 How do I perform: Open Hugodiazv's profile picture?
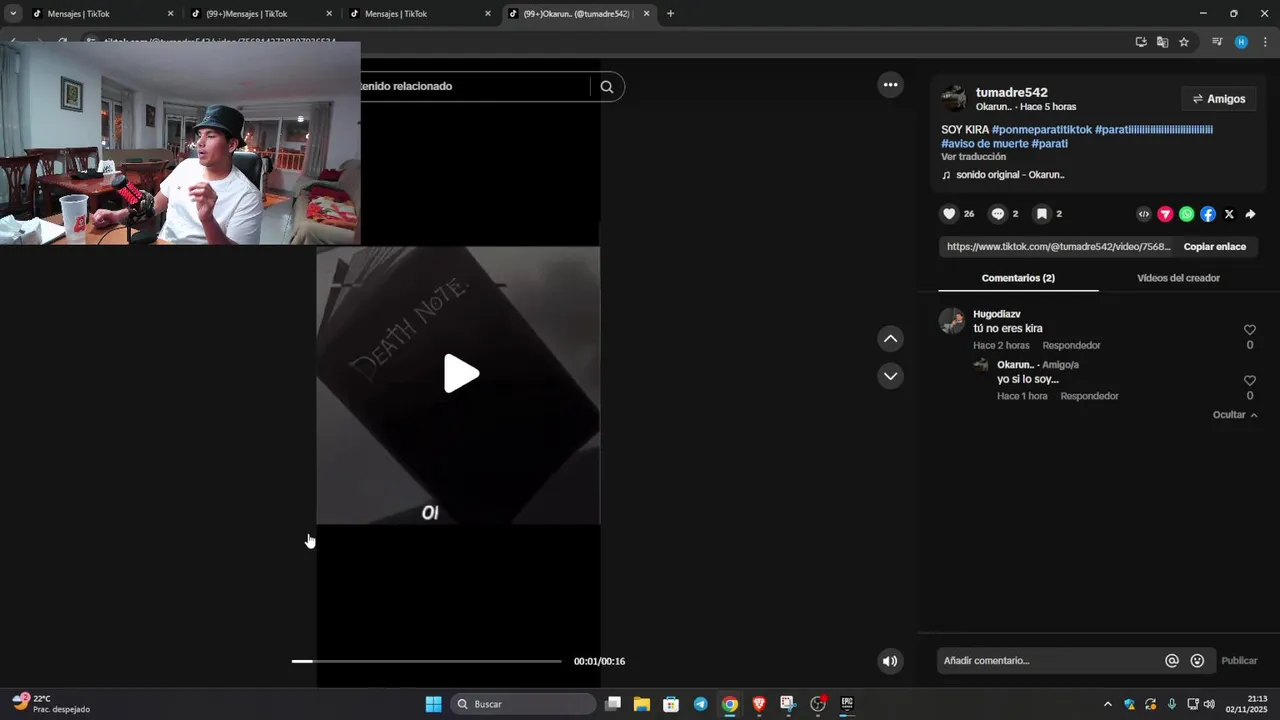coord(952,321)
